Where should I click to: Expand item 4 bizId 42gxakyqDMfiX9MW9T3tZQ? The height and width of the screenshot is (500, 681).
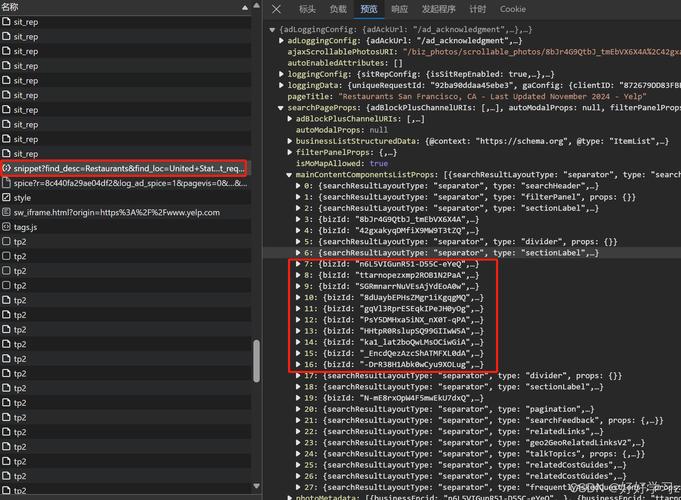tap(298, 230)
